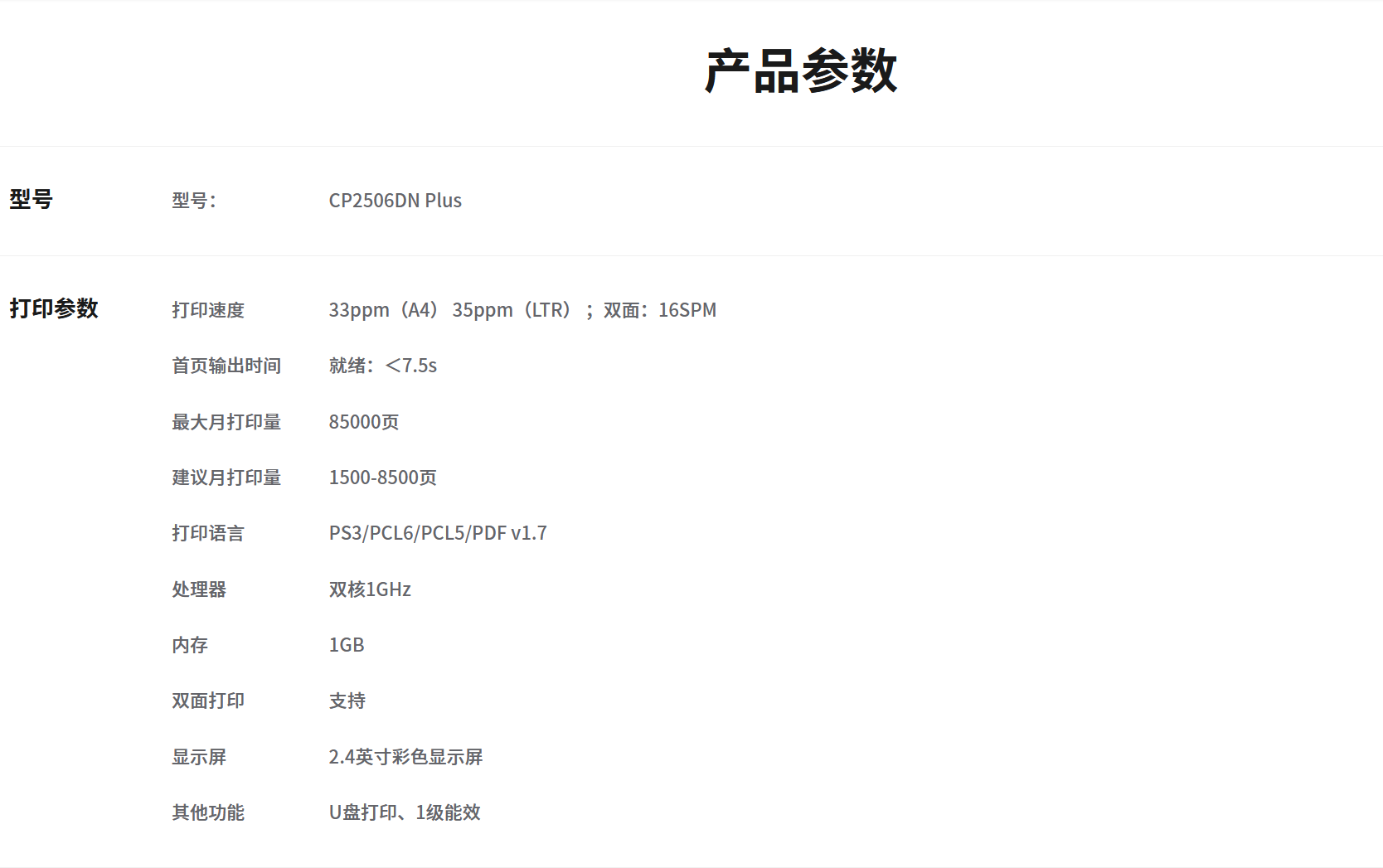Viewport: 1383px width, 868px height.
Task: Click the 打印参数 section heading
Action: tap(54, 308)
